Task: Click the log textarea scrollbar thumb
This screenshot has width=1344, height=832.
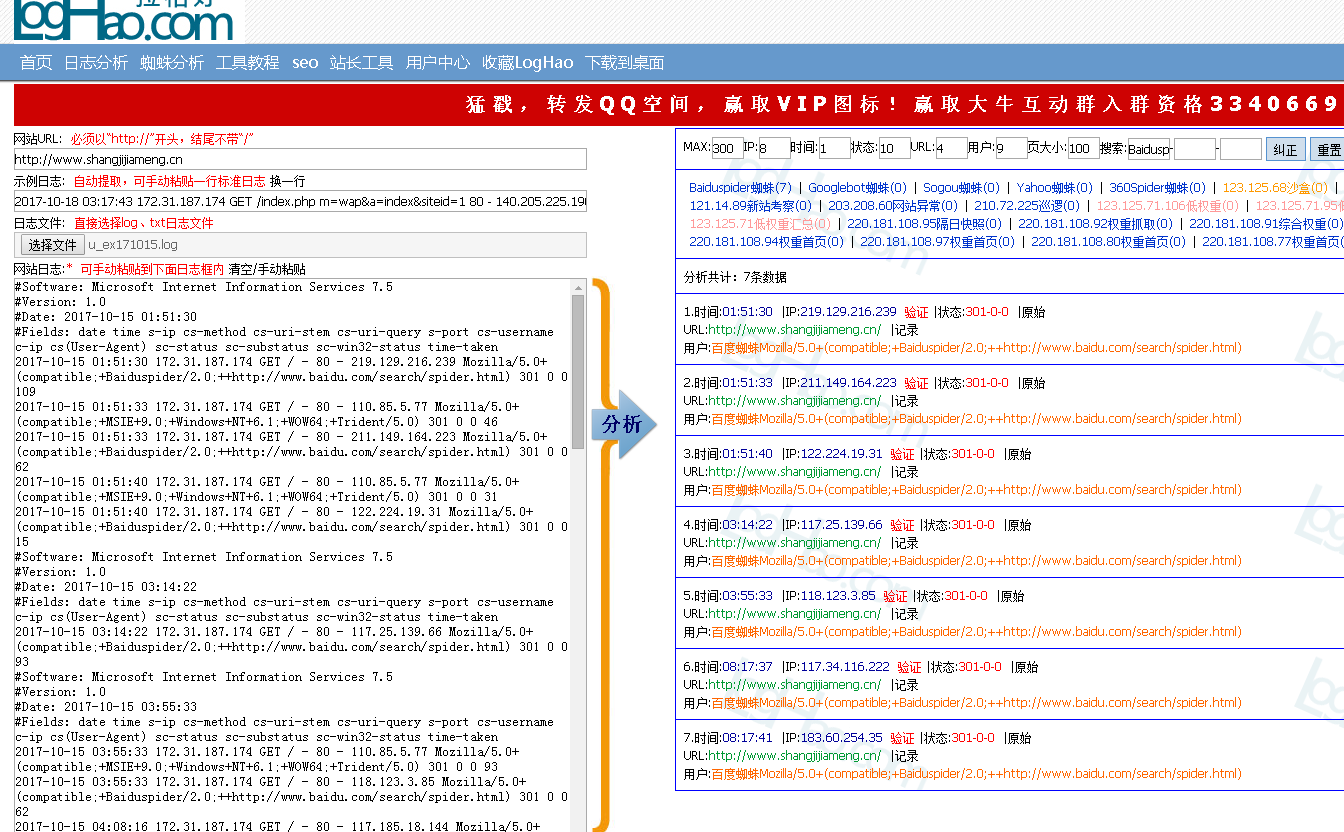Action: (578, 372)
